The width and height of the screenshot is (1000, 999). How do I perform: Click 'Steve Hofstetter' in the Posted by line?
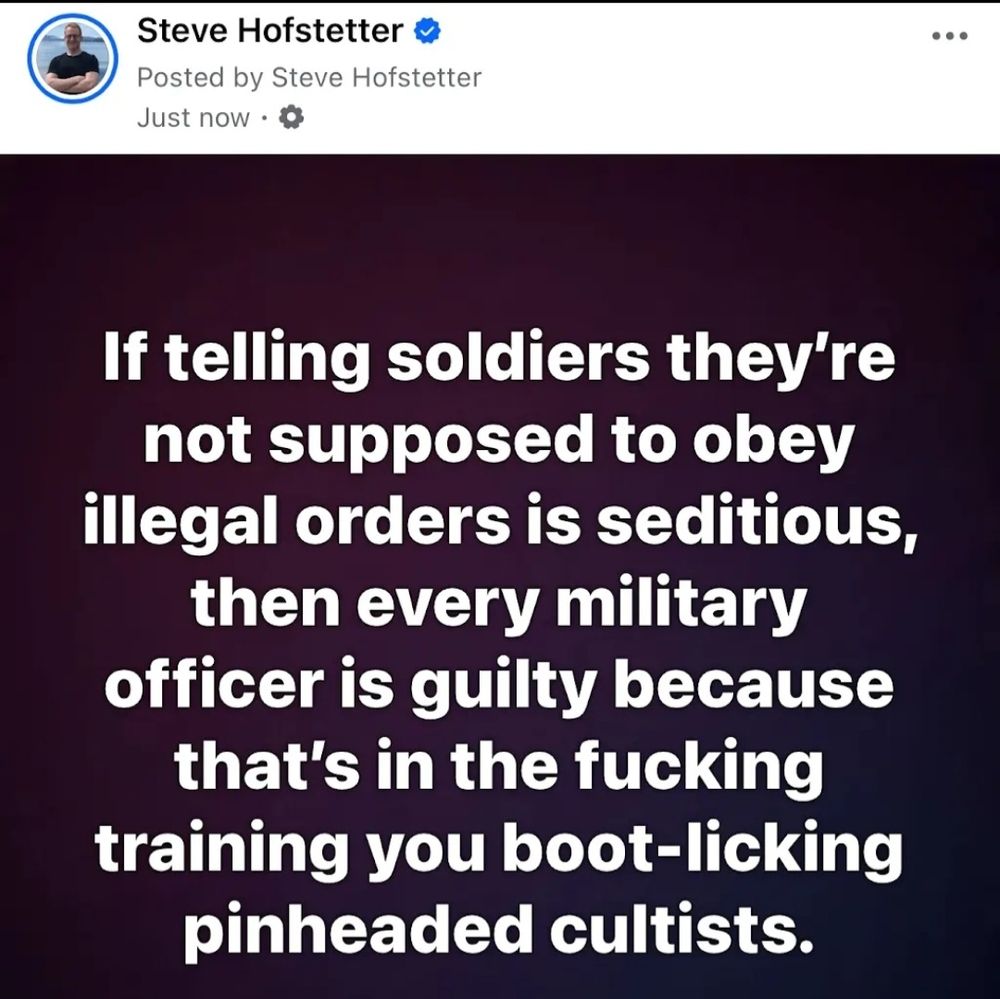click(x=376, y=78)
